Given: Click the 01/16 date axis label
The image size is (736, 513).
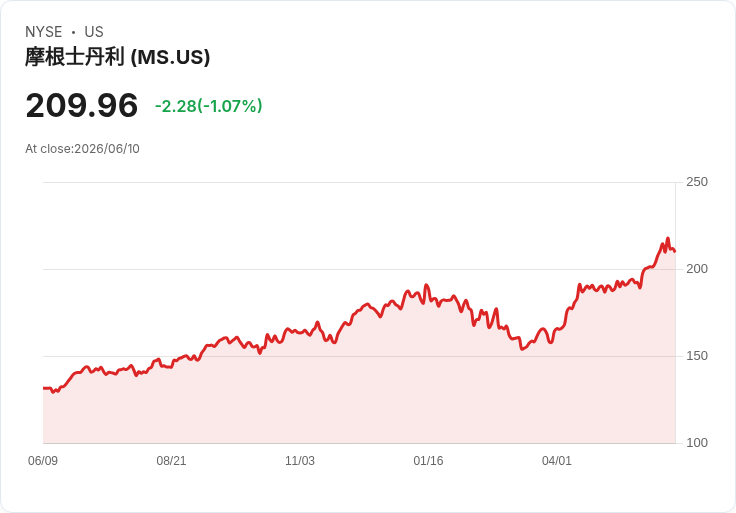Looking at the screenshot, I should tap(428, 461).
